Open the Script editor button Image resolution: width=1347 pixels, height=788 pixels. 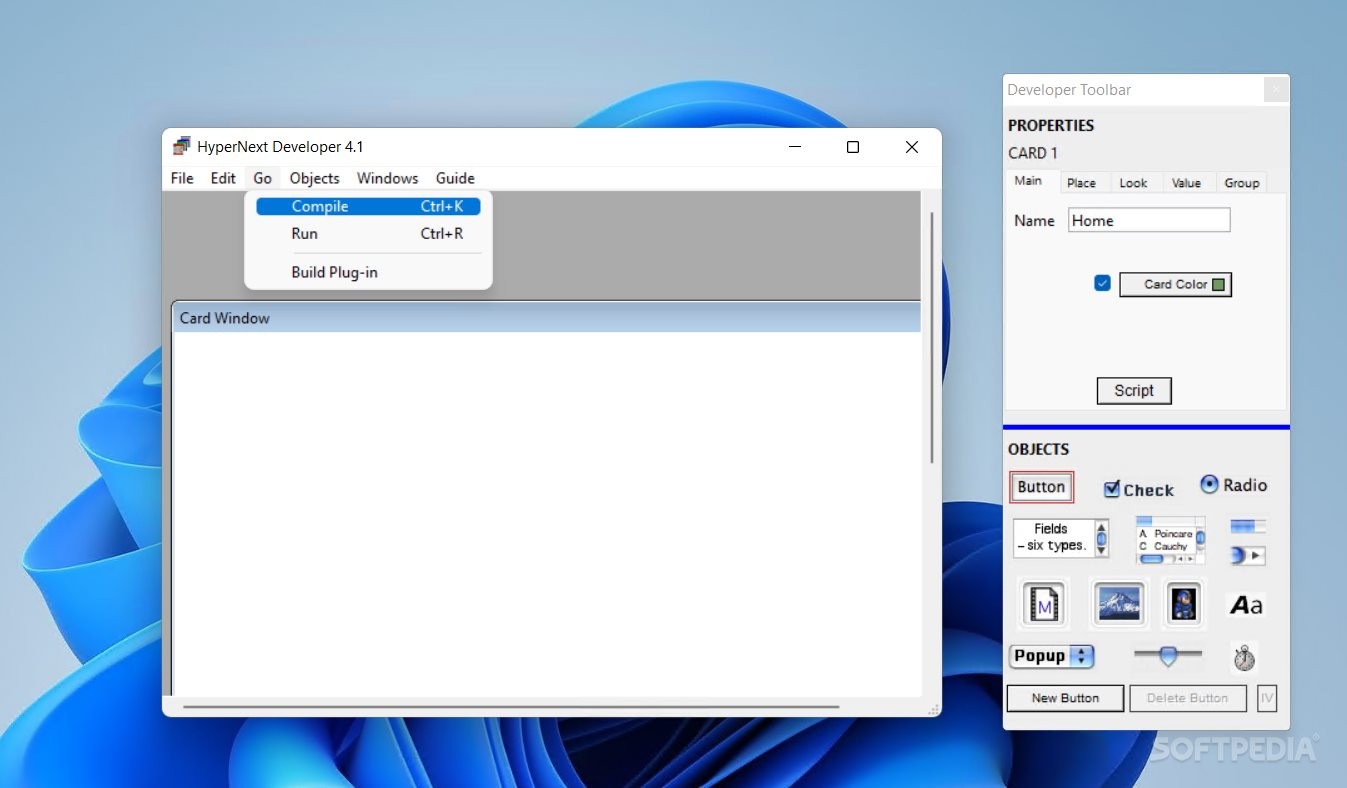(x=1134, y=391)
